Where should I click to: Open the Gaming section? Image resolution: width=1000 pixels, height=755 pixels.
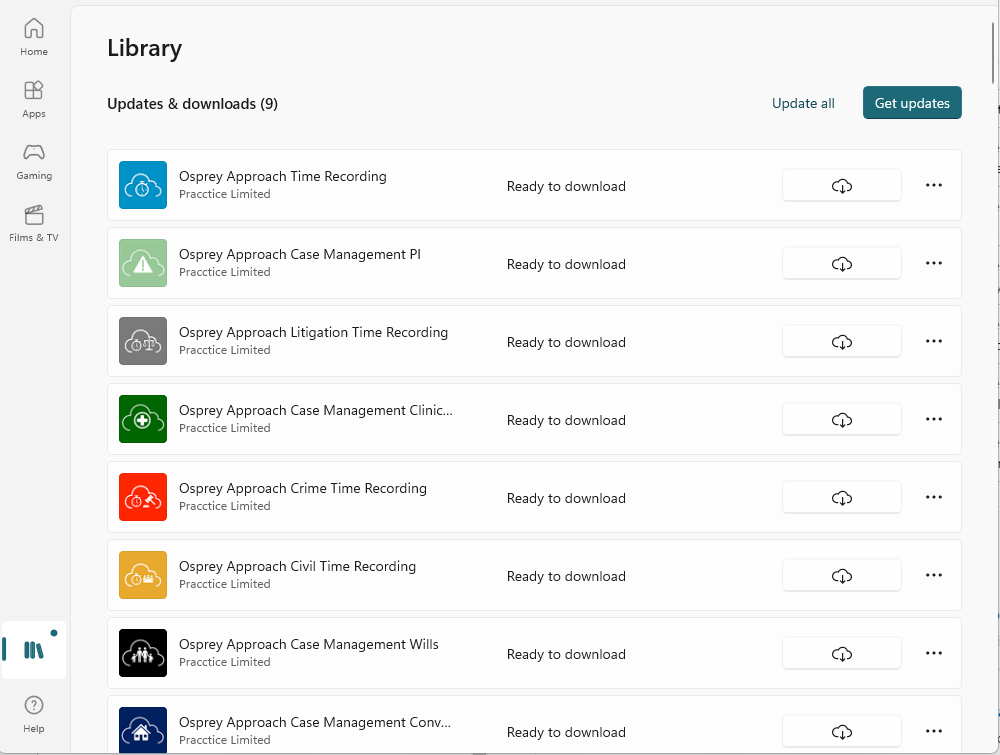click(34, 161)
